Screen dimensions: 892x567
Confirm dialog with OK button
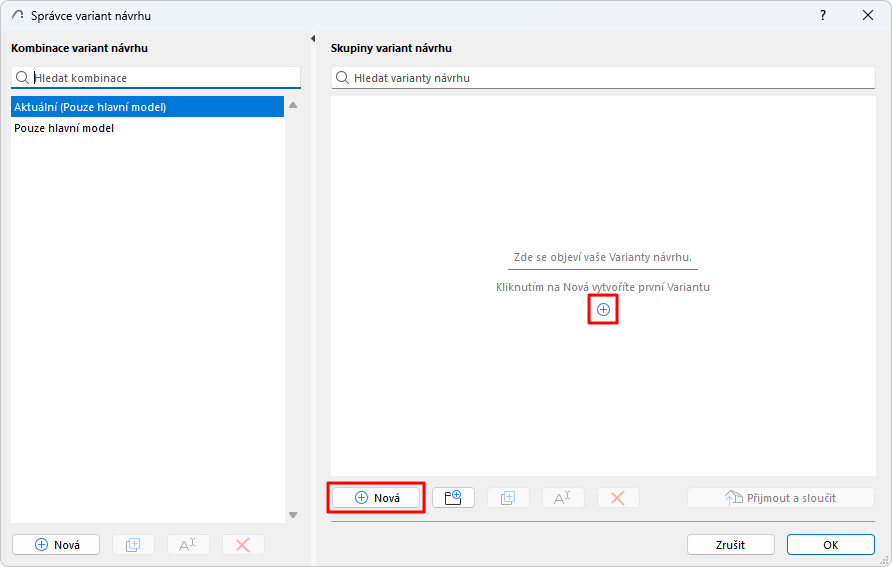click(x=831, y=545)
